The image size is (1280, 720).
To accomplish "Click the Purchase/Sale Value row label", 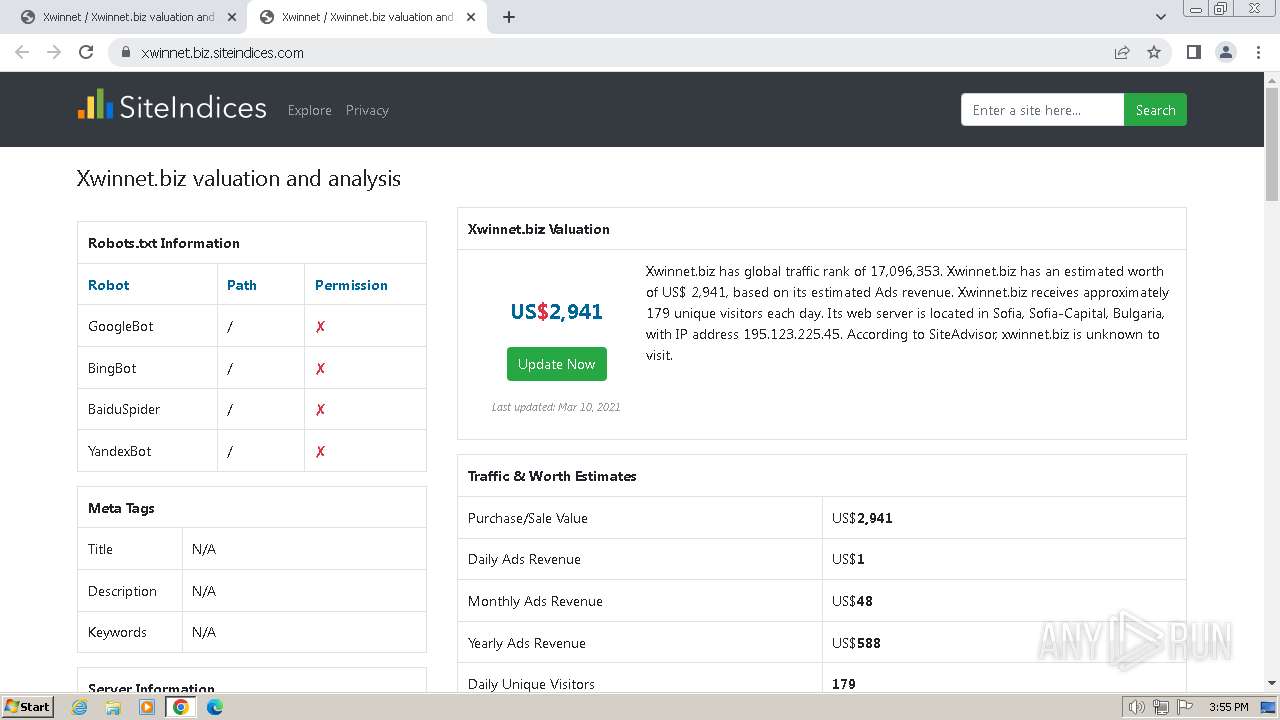I will point(528,518).
